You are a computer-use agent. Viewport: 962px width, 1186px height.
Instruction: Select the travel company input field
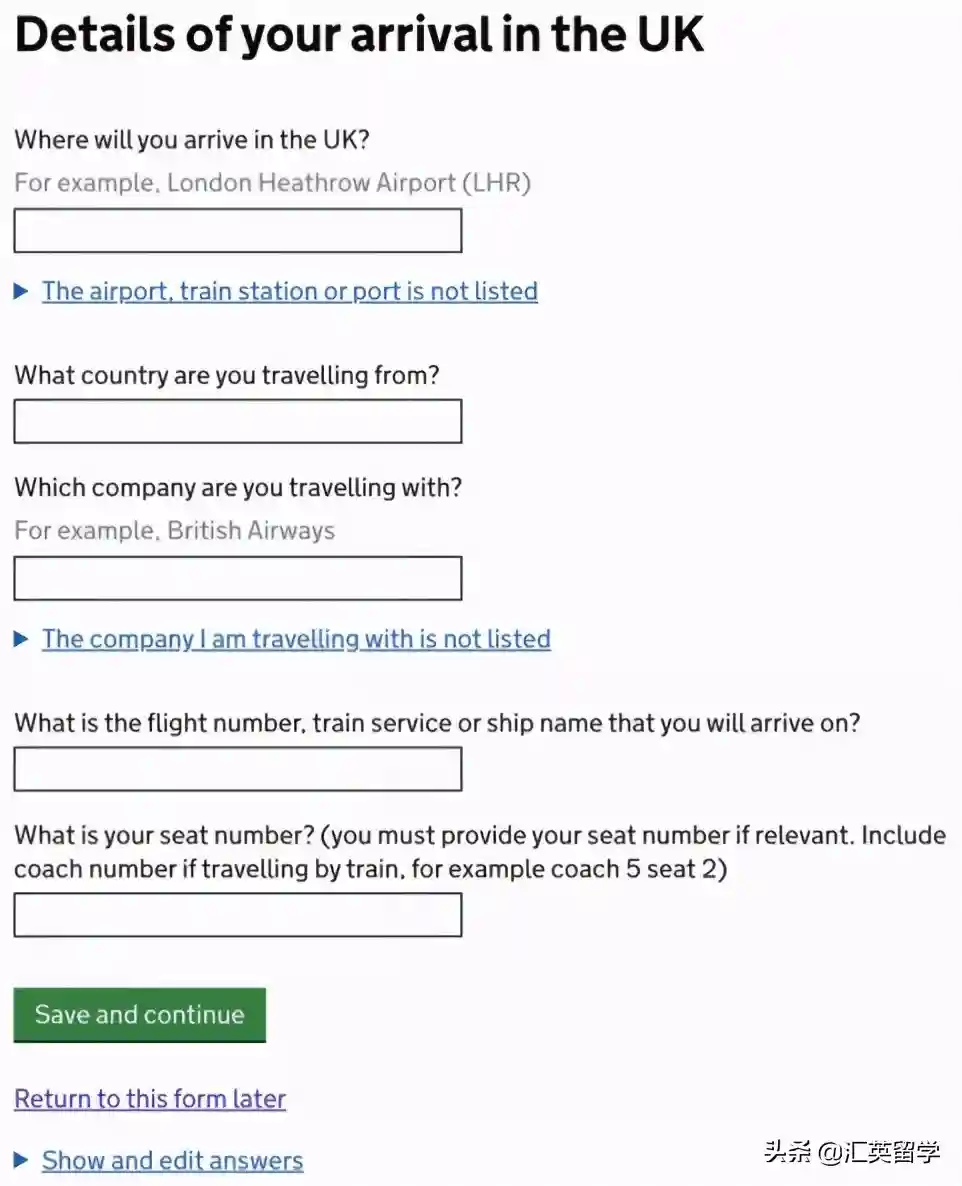(x=238, y=579)
